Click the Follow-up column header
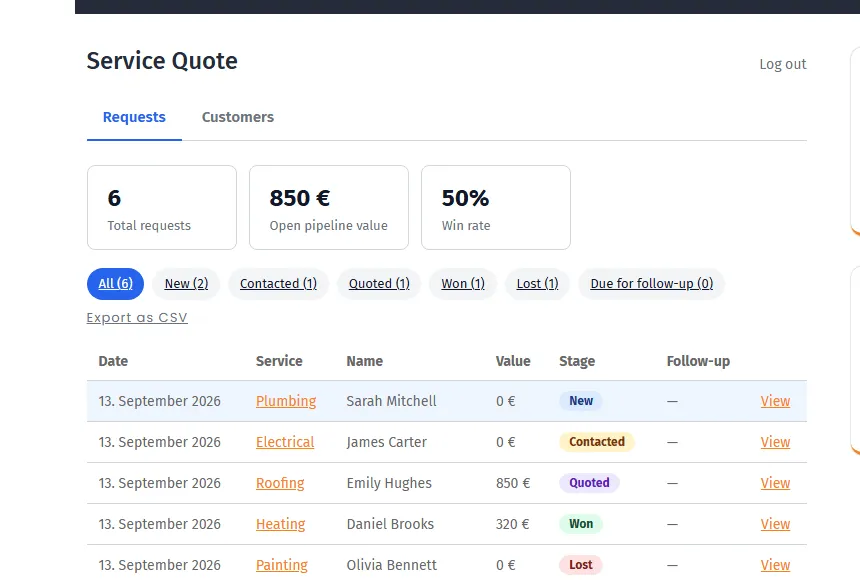860x580 pixels. (x=698, y=361)
